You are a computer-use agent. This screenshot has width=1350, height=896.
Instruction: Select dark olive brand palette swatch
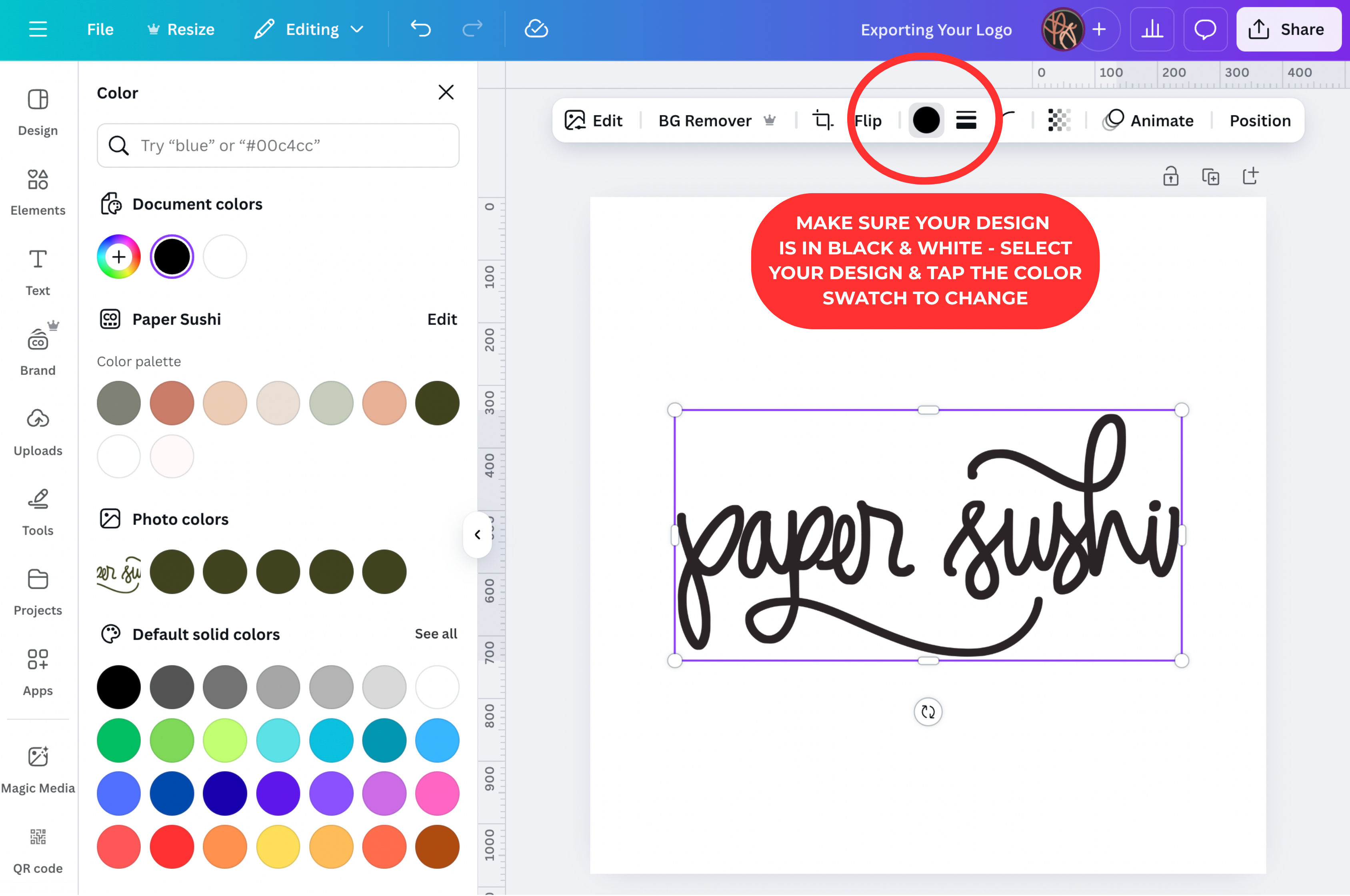pyautogui.click(x=438, y=403)
